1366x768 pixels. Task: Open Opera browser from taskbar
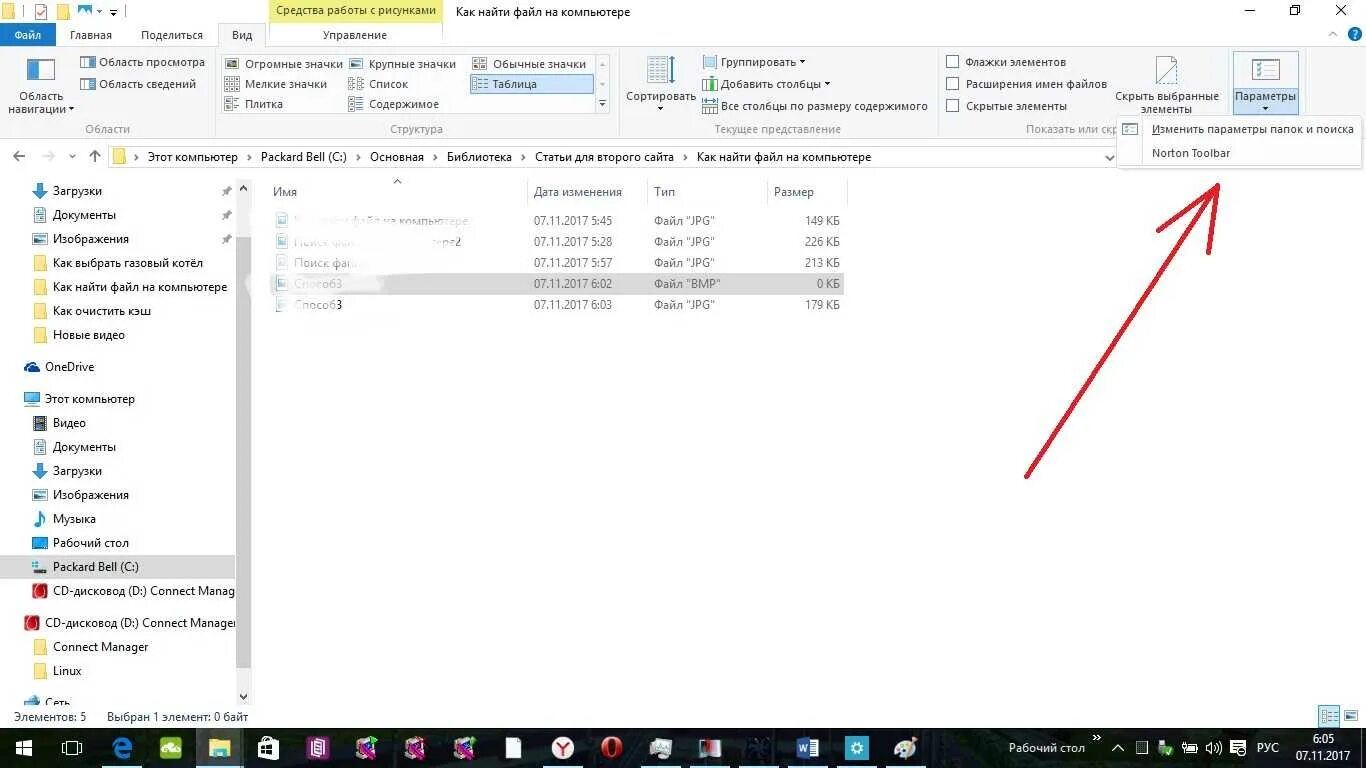pos(612,748)
